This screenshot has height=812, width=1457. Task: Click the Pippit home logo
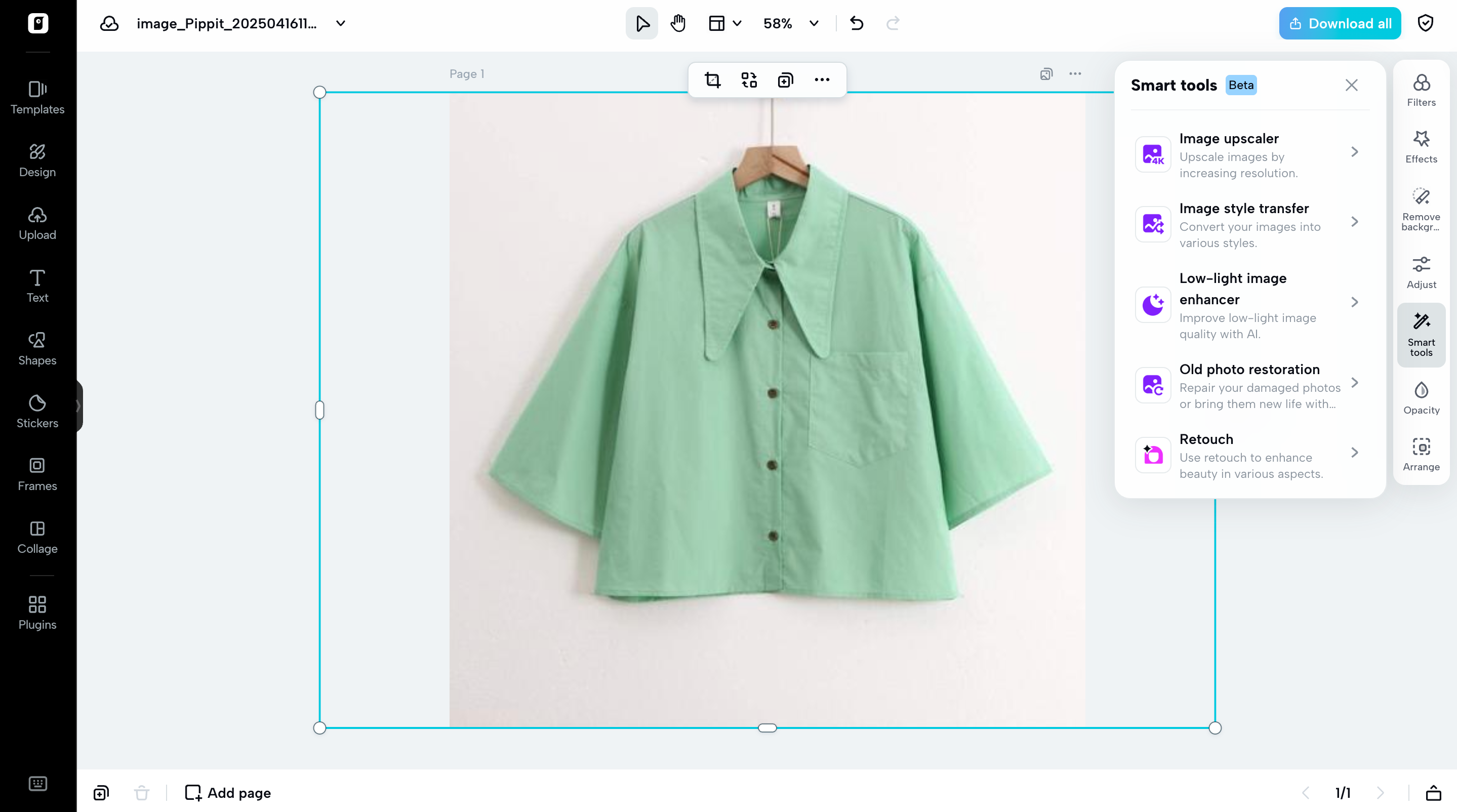[38, 23]
